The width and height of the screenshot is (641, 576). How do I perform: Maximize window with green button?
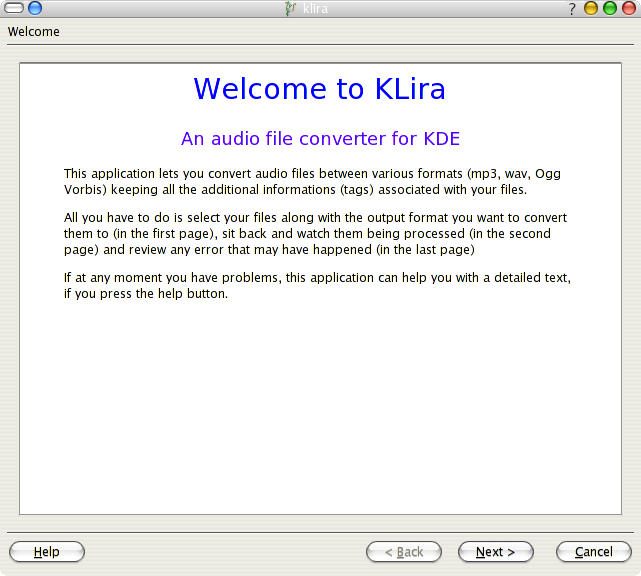tap(610, 8)
